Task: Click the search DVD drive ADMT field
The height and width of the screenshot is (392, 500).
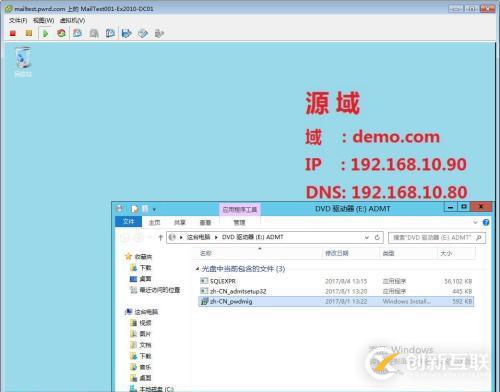Action: [437, 237]
